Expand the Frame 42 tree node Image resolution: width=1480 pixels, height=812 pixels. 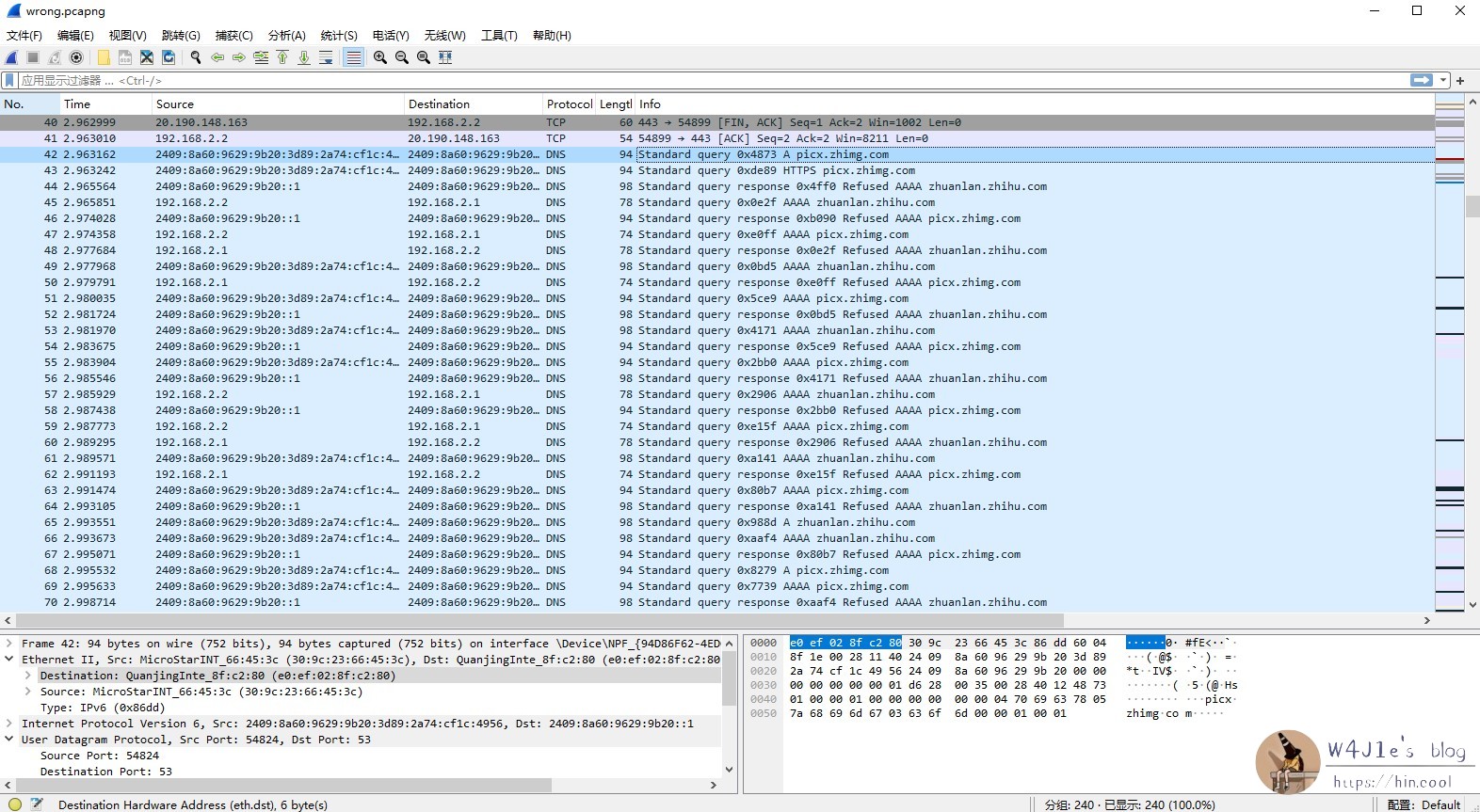9,644
